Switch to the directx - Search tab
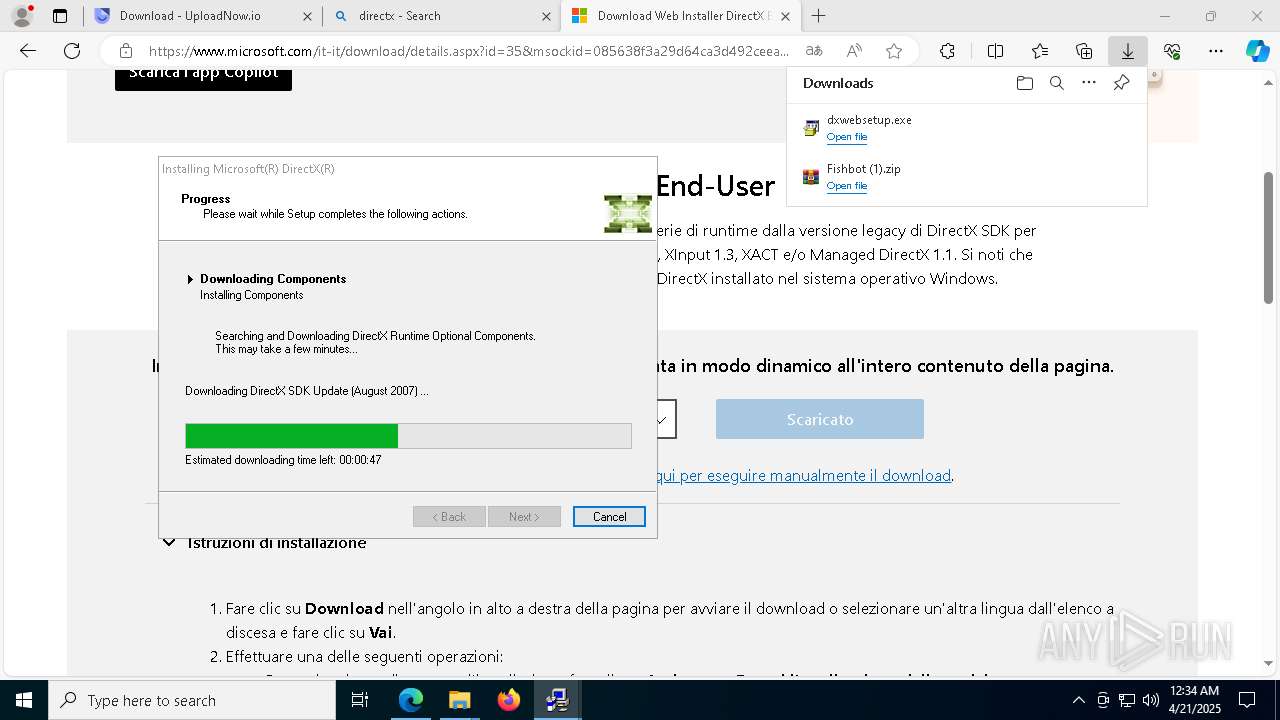This screenshot has height=720, width=1280. tap(441, 16)
